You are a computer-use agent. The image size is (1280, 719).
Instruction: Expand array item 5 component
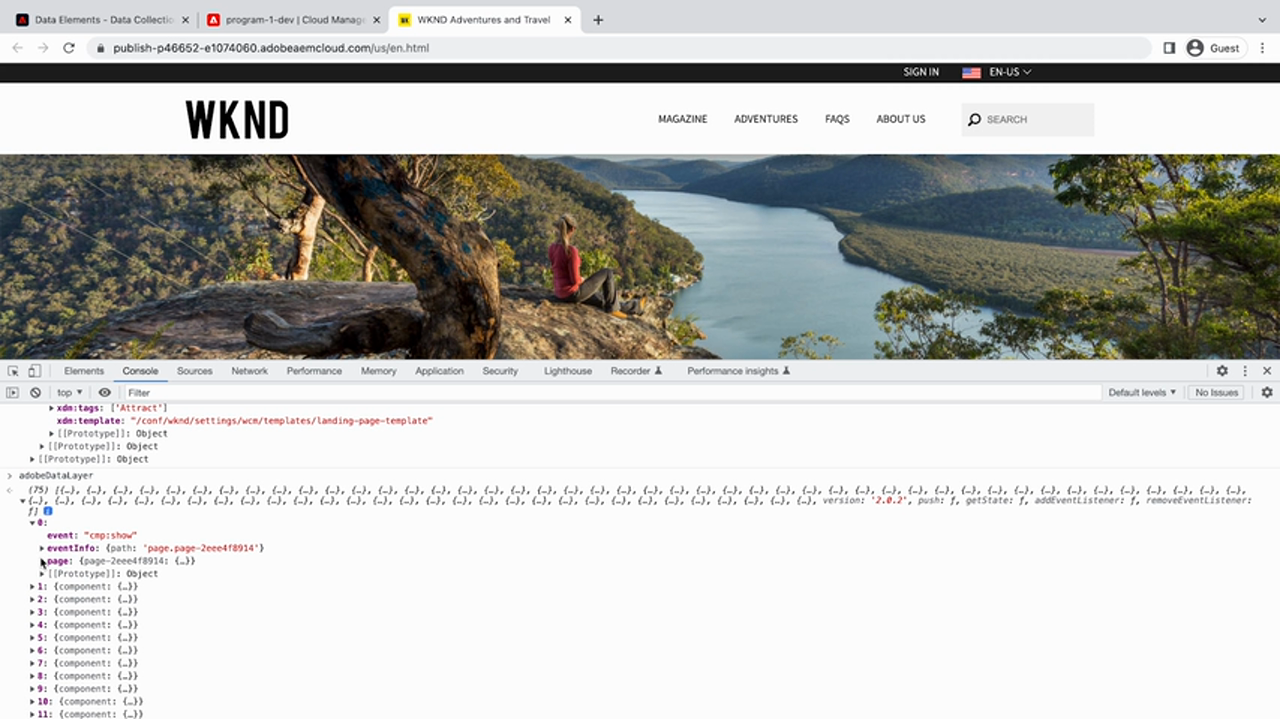click(32, 638)
